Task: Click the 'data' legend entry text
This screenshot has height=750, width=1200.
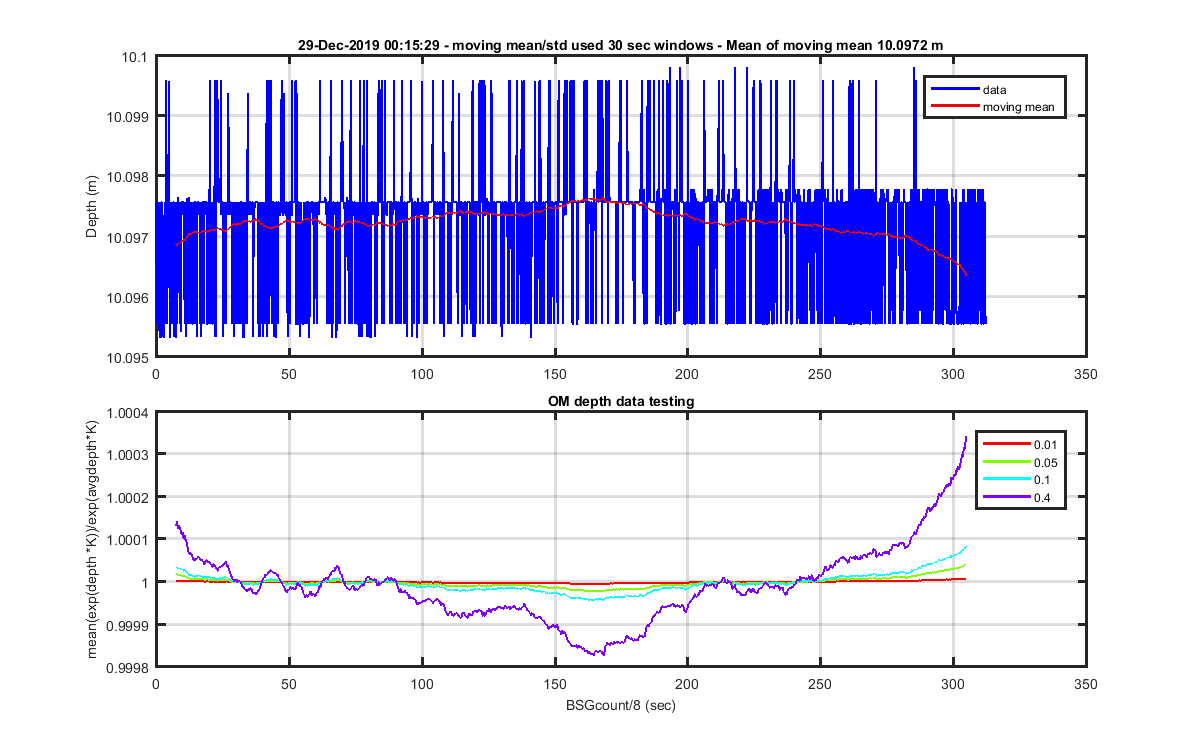Action: coord(994,90)
